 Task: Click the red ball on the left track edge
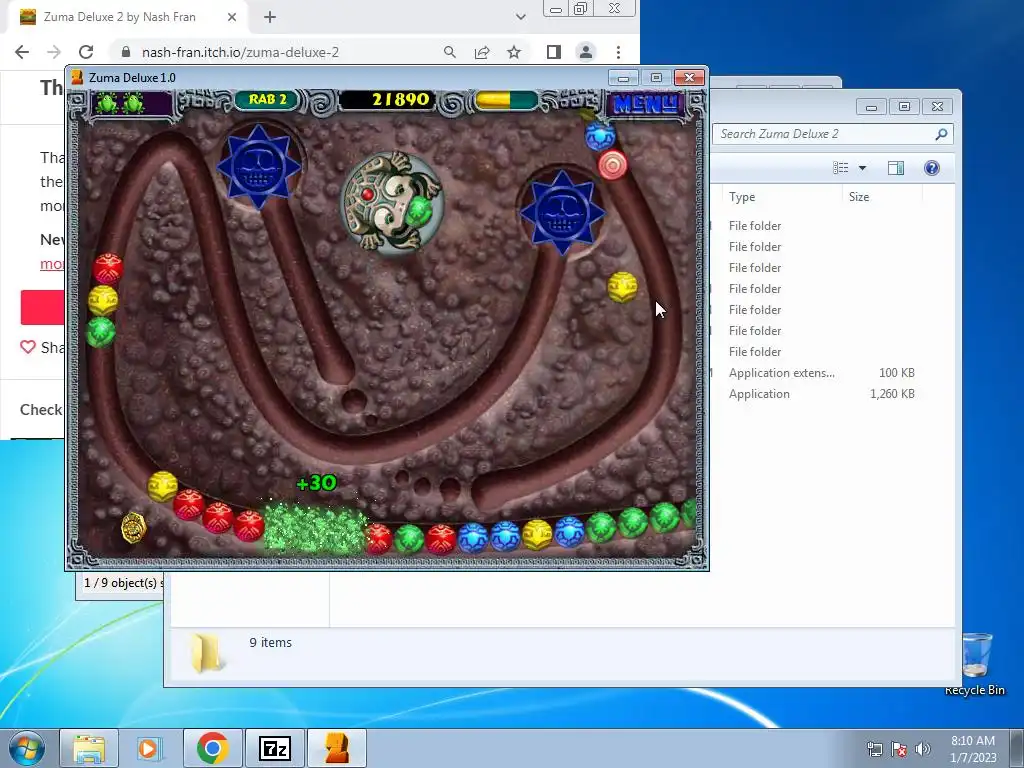click(108, 268)
